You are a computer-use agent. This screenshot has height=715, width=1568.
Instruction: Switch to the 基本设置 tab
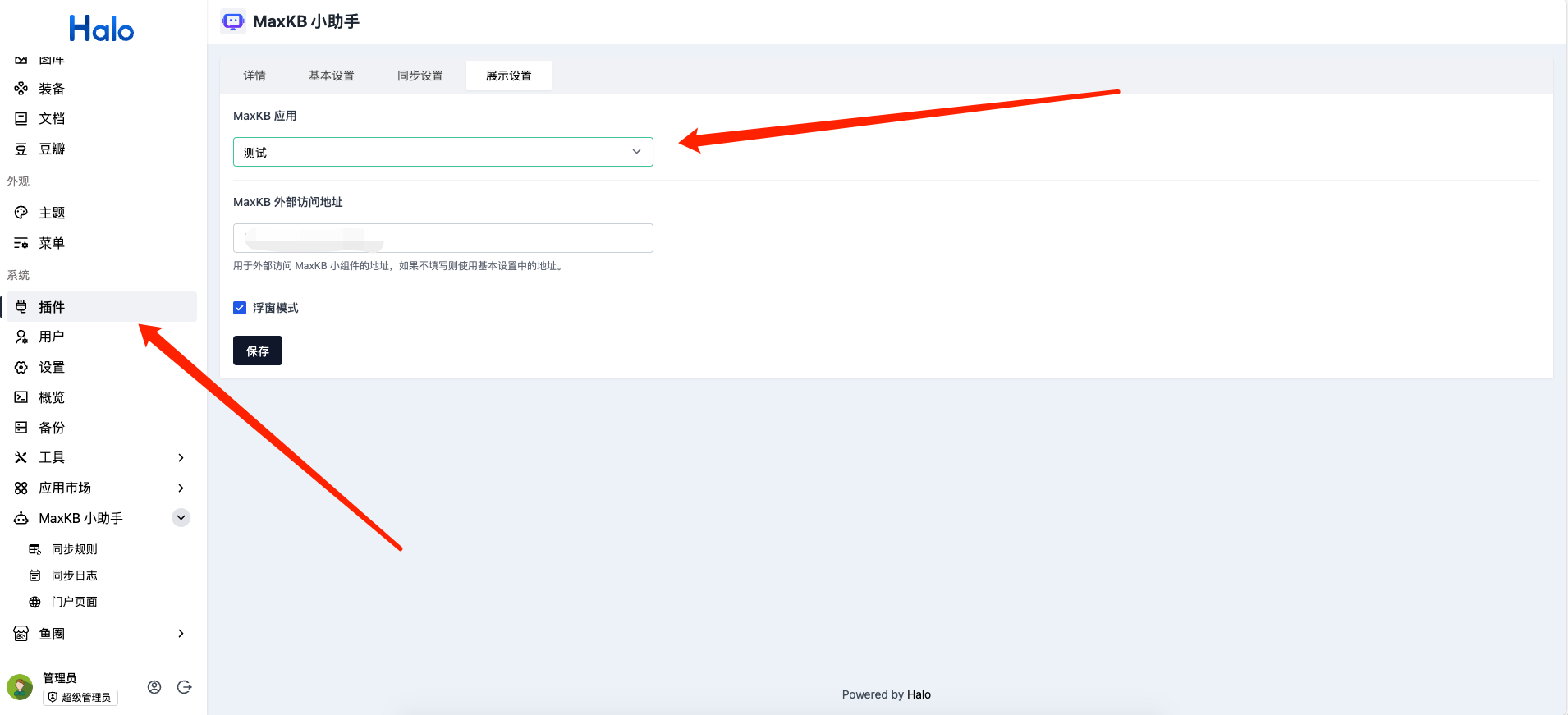click(332, 76)
